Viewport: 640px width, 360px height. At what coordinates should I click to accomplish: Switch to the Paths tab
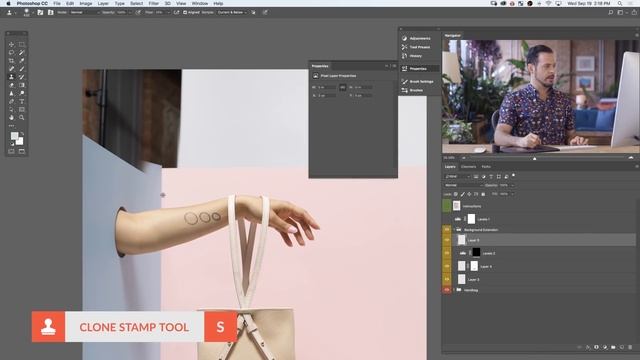tap(486, 167)
